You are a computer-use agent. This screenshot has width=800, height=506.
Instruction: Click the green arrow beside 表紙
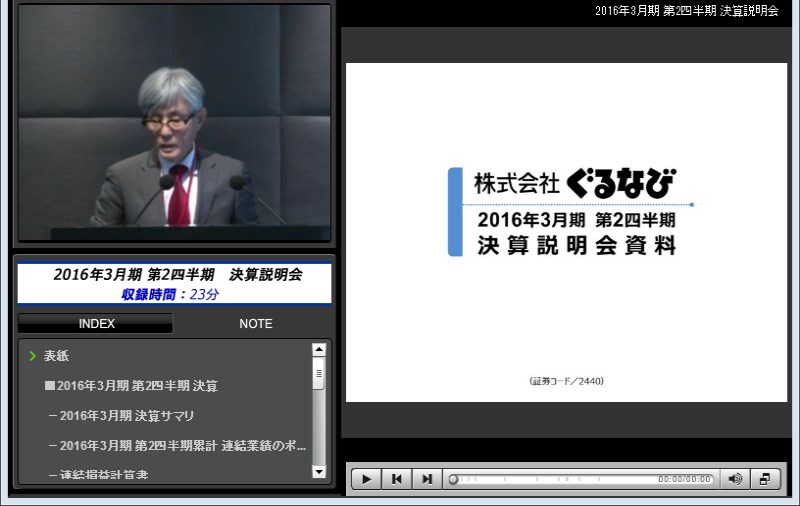click(33, 356)
